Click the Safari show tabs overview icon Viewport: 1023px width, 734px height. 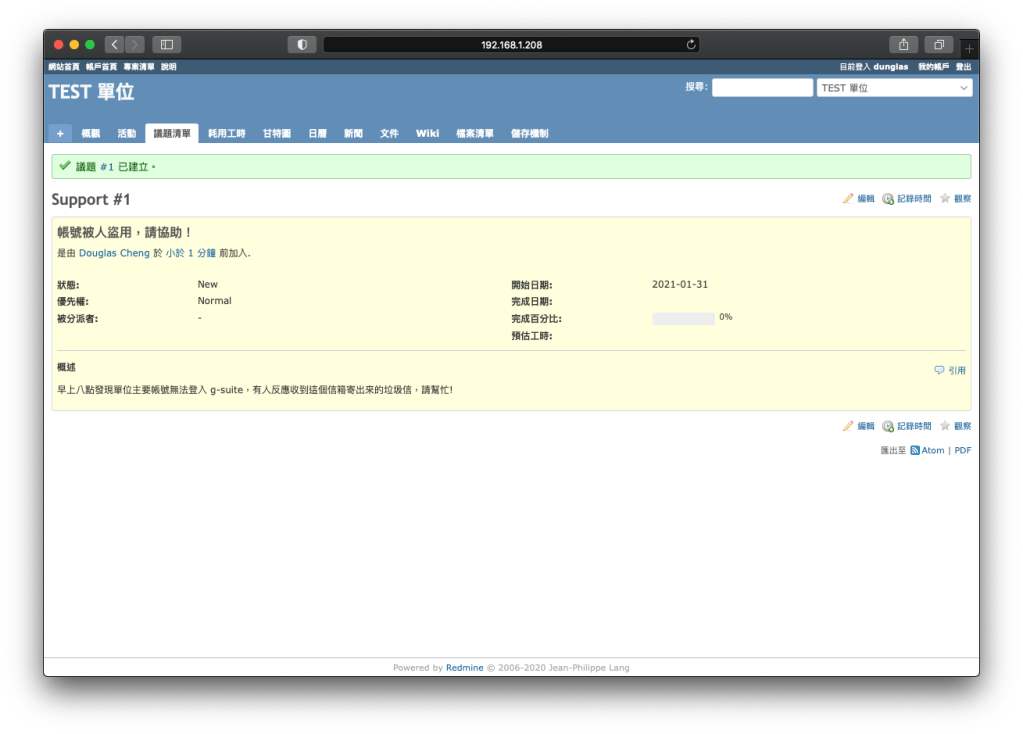(x=939, y=44)
